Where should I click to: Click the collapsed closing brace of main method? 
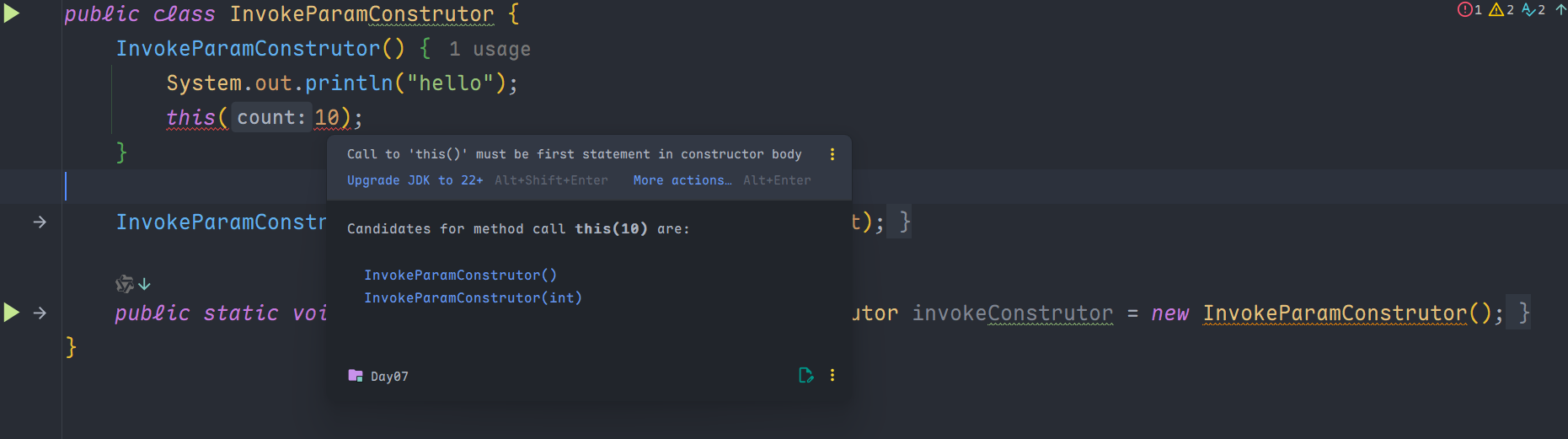pos(1523,313)
